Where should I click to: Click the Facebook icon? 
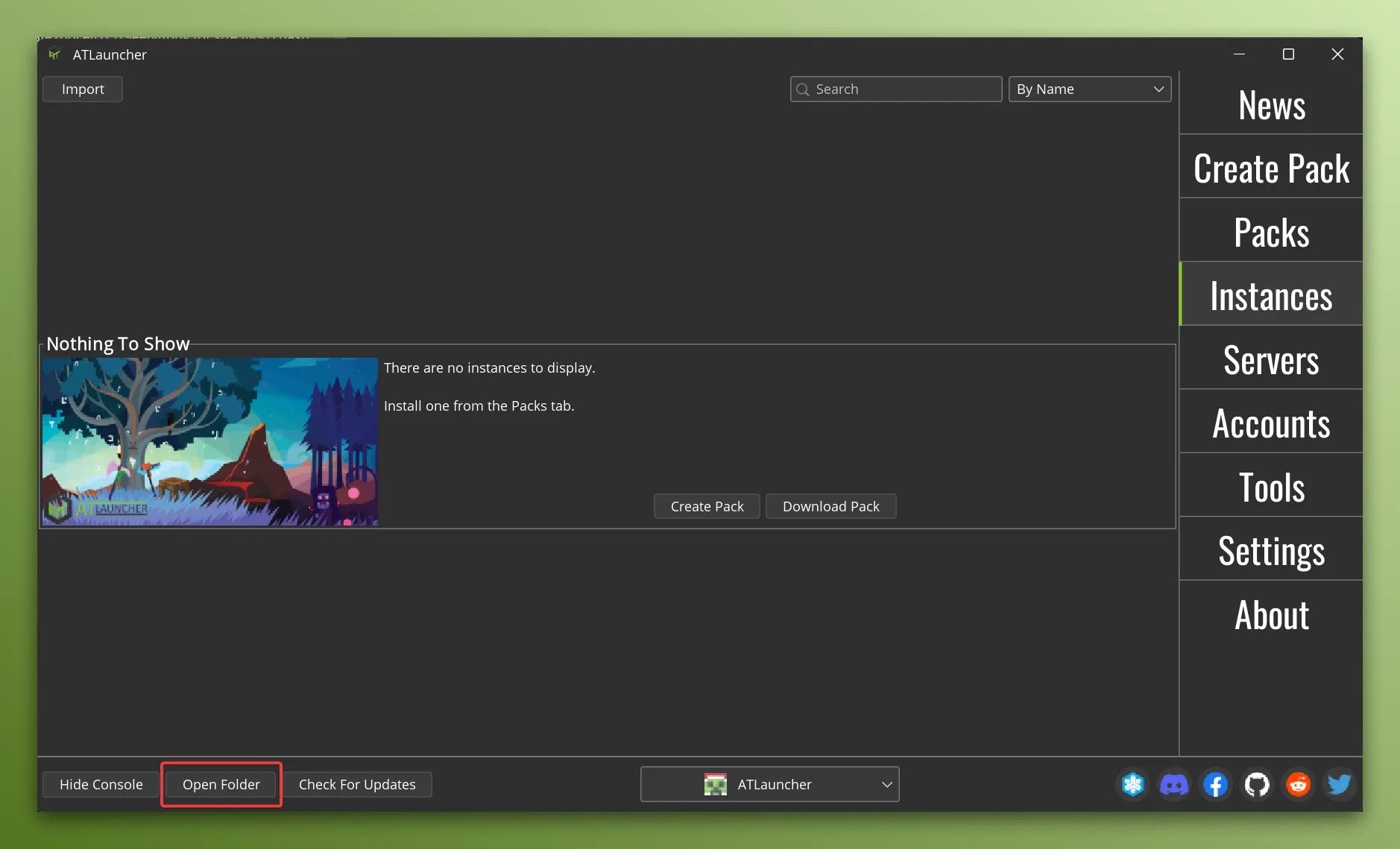point(1214,784)
